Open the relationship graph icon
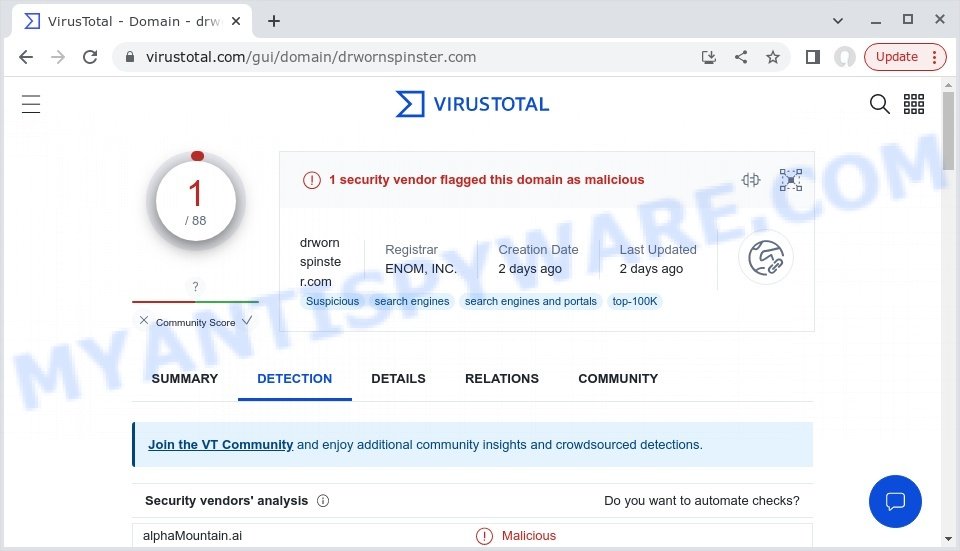Screen dimensions: 960x551 point(790,180)
